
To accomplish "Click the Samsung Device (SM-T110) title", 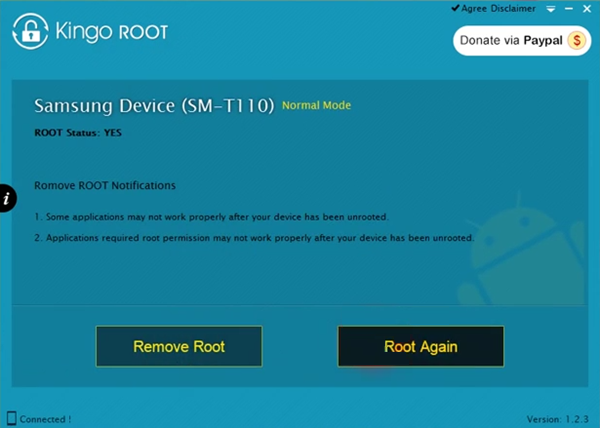I will tap(154, 106).
